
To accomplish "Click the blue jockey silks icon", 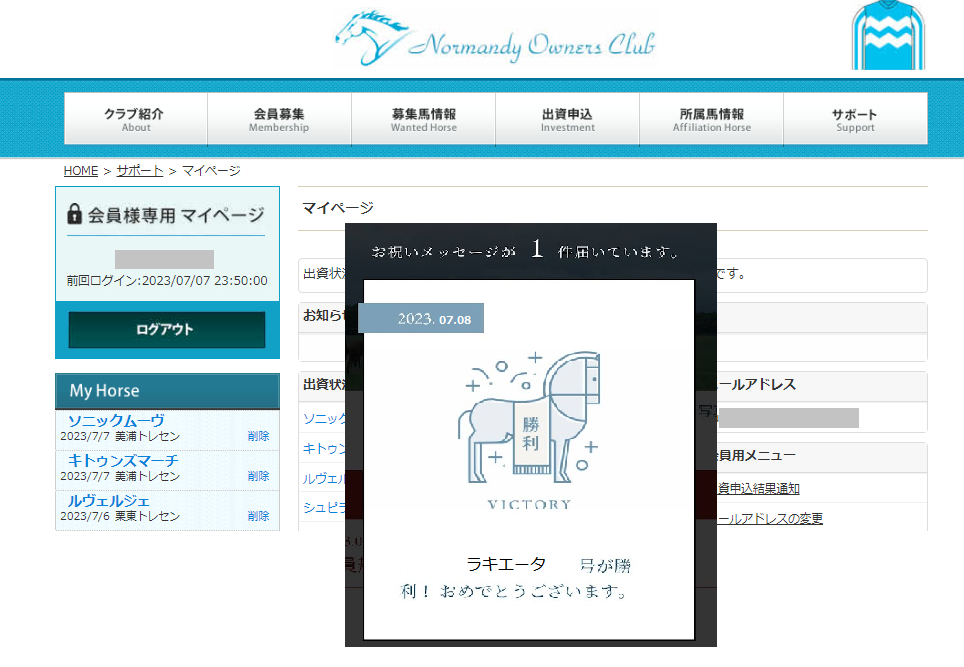I will pyautogui.click(x=888, y=36).
